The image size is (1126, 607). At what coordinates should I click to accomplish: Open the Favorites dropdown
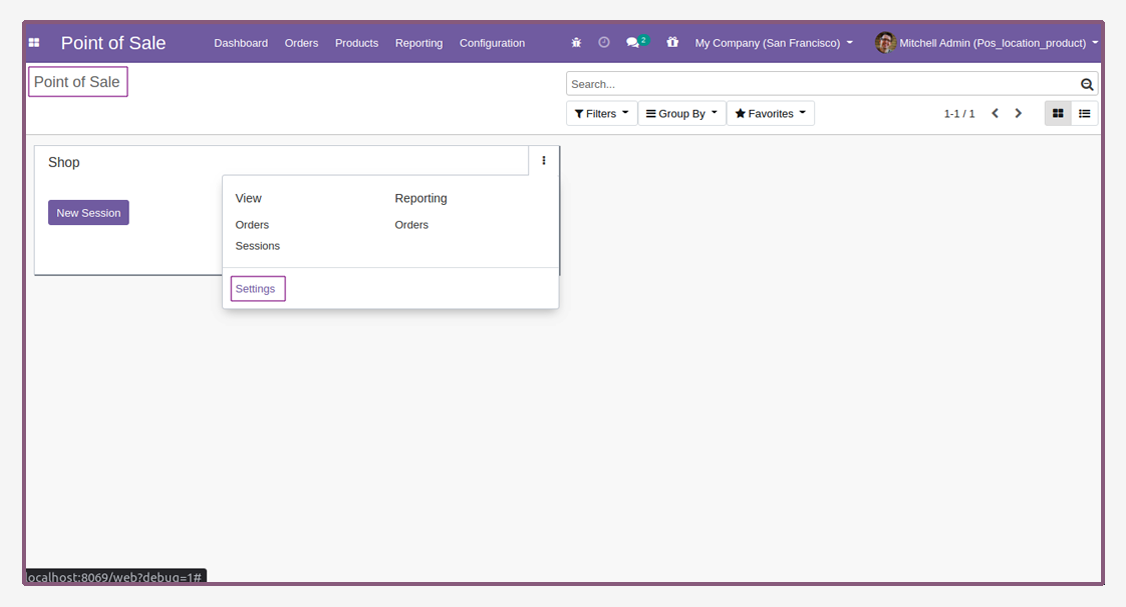(771, 113)
